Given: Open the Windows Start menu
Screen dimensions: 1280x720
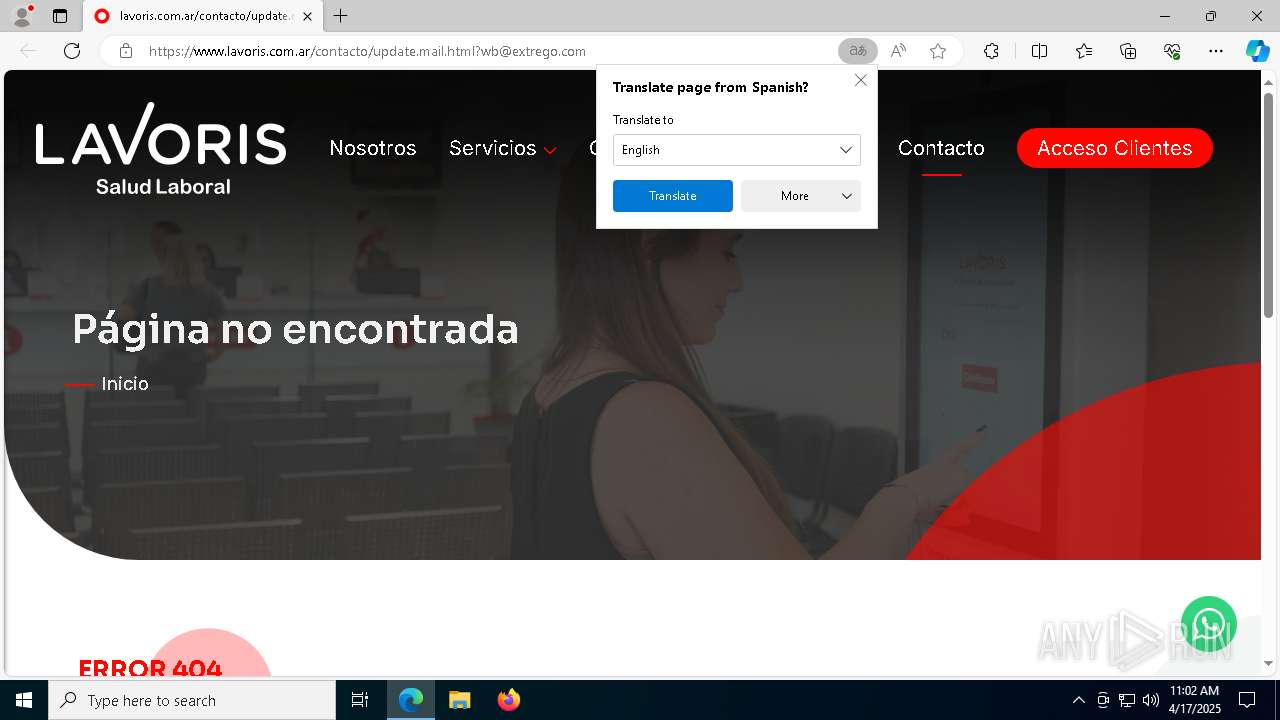Looking at the screenshot, I should pyautogui.click(x=24, y=700).
